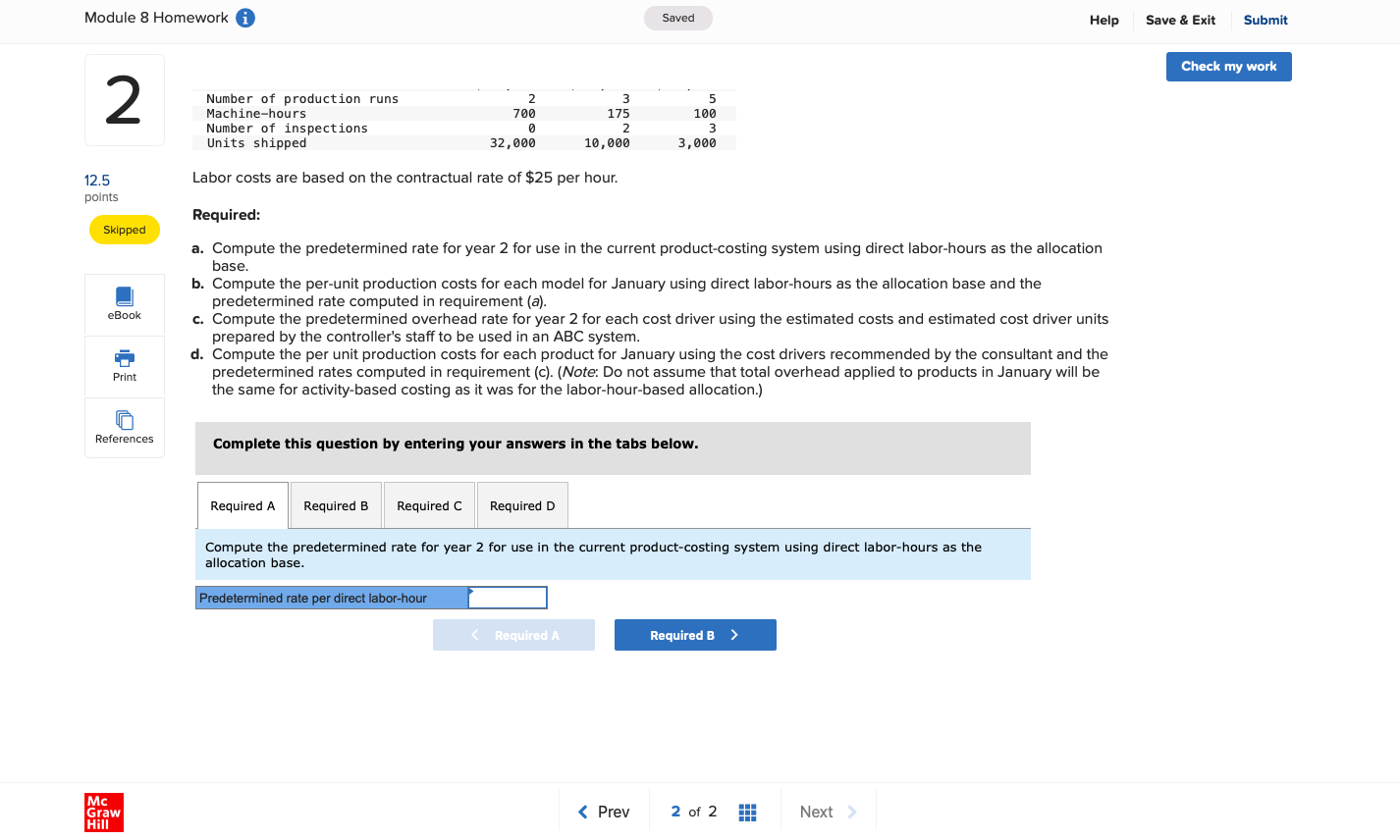Switch to the Required B tab
Viewport: 1400px width, 840px height.
pos(336,504)
